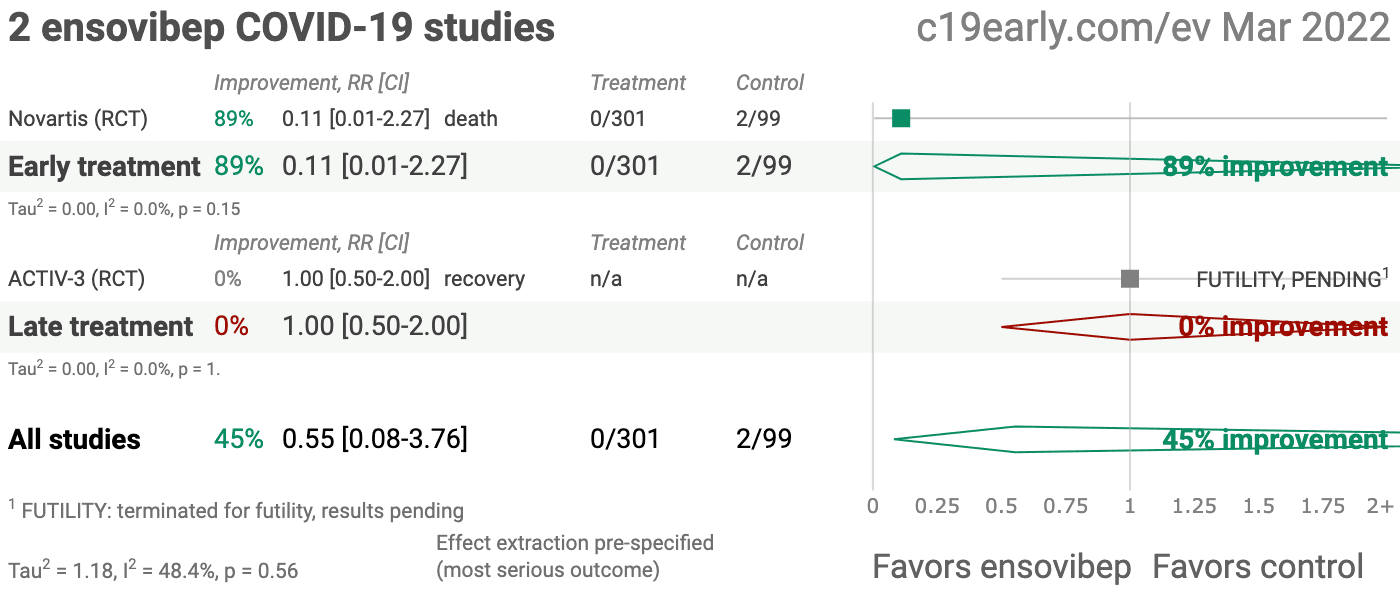Open the Novartis (RCT) study link

coord(78,119)
